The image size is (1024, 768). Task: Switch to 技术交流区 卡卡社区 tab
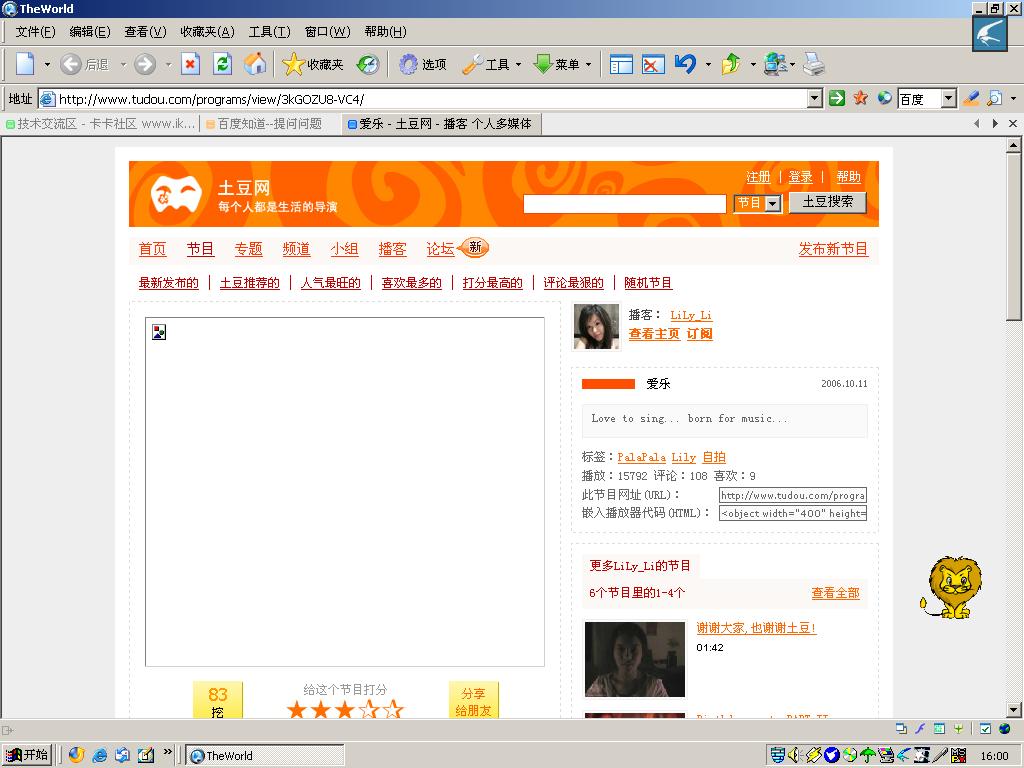[101, 123]
